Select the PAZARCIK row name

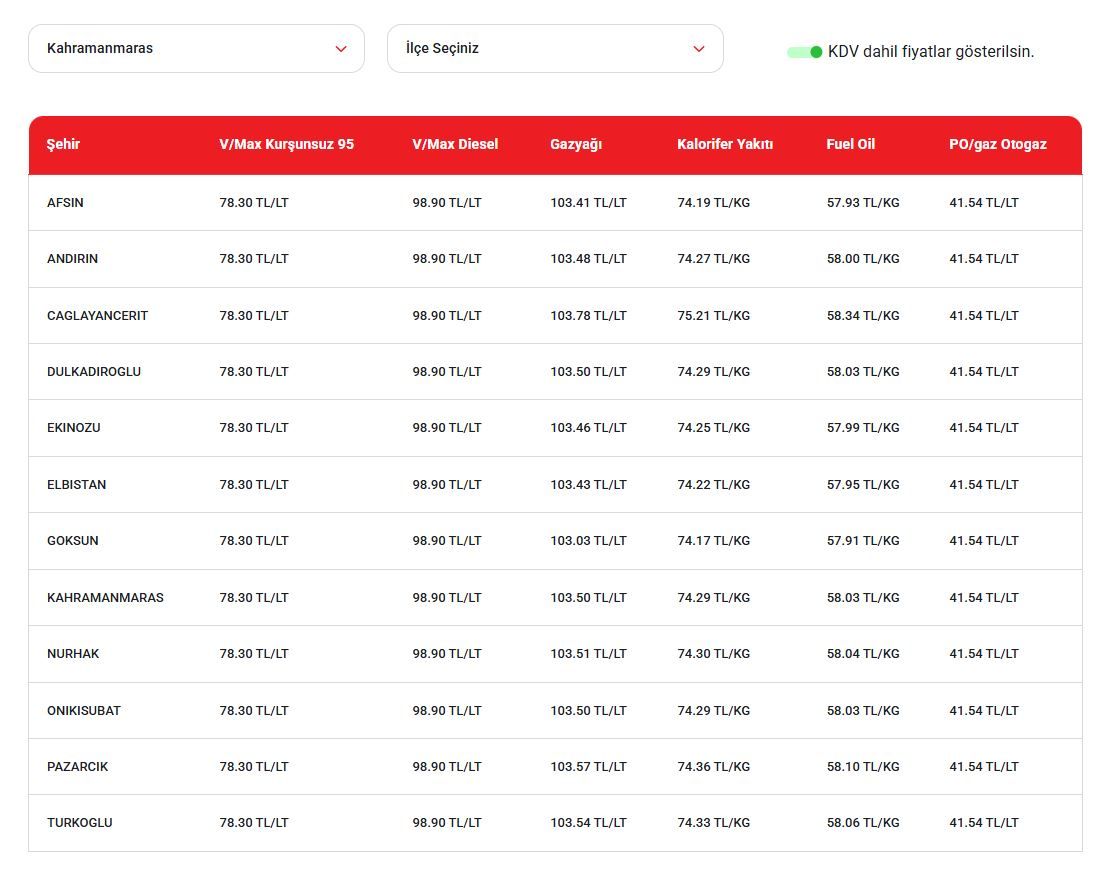coord(78,767)
